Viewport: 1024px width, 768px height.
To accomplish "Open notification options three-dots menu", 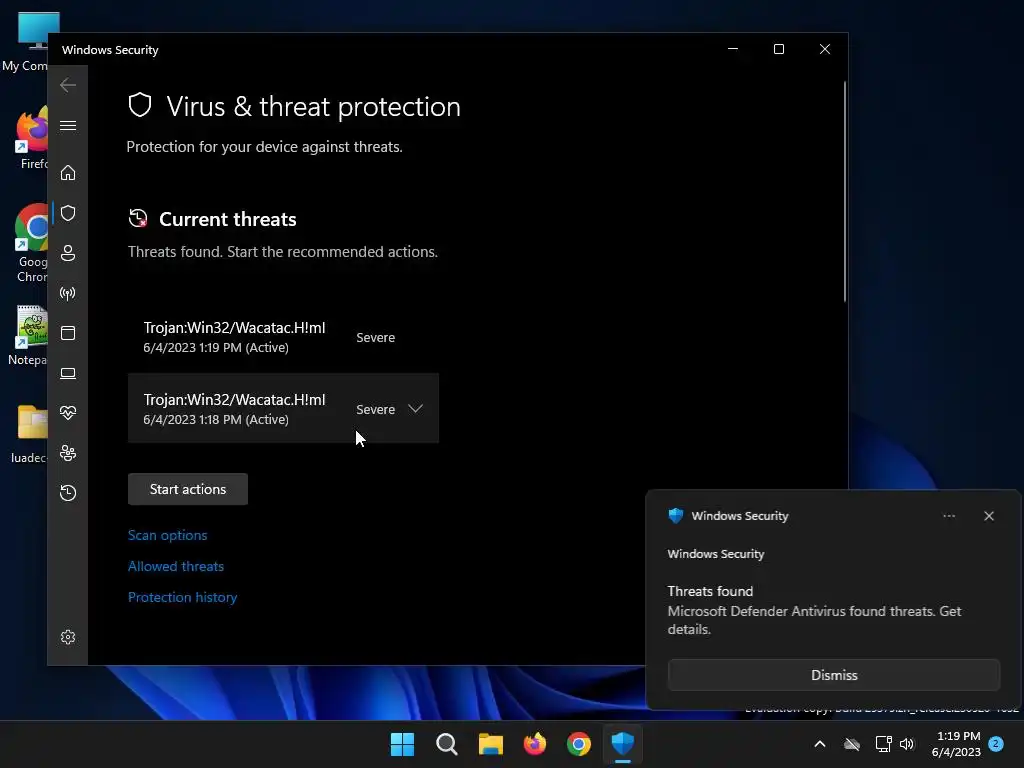I will click(949, 516).
